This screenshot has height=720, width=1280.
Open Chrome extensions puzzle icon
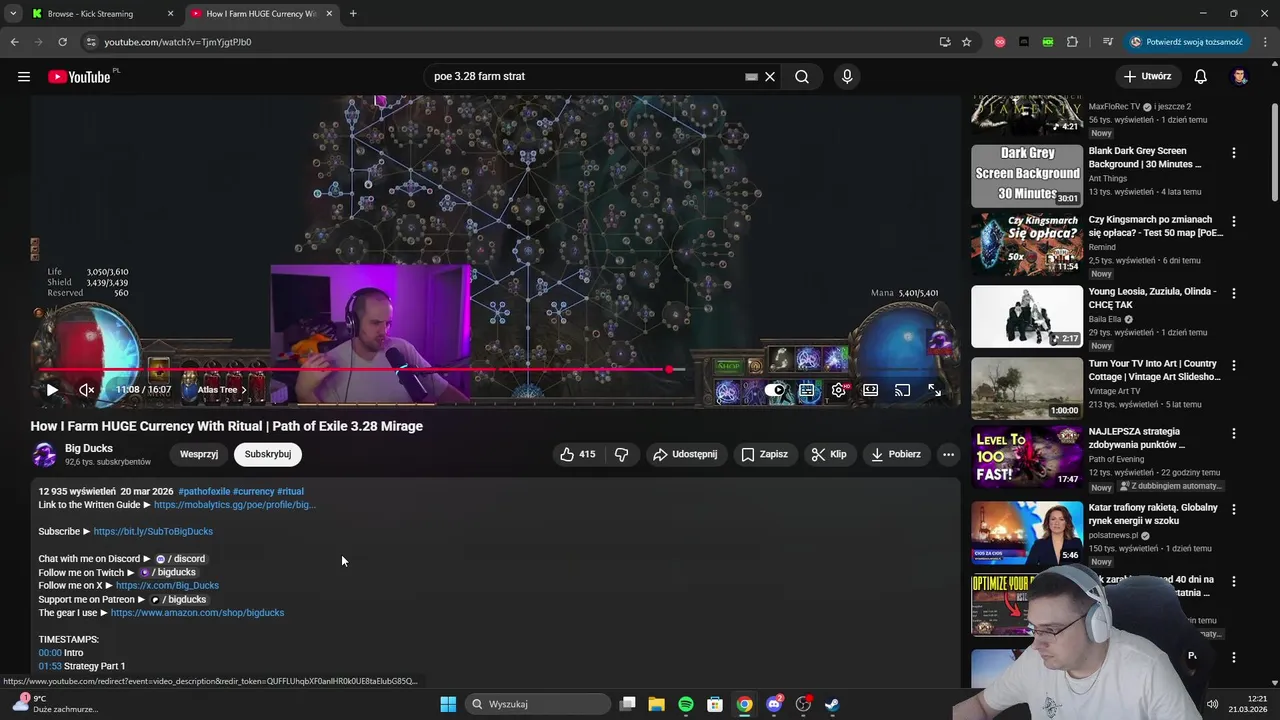click(x=1072, y=42)
